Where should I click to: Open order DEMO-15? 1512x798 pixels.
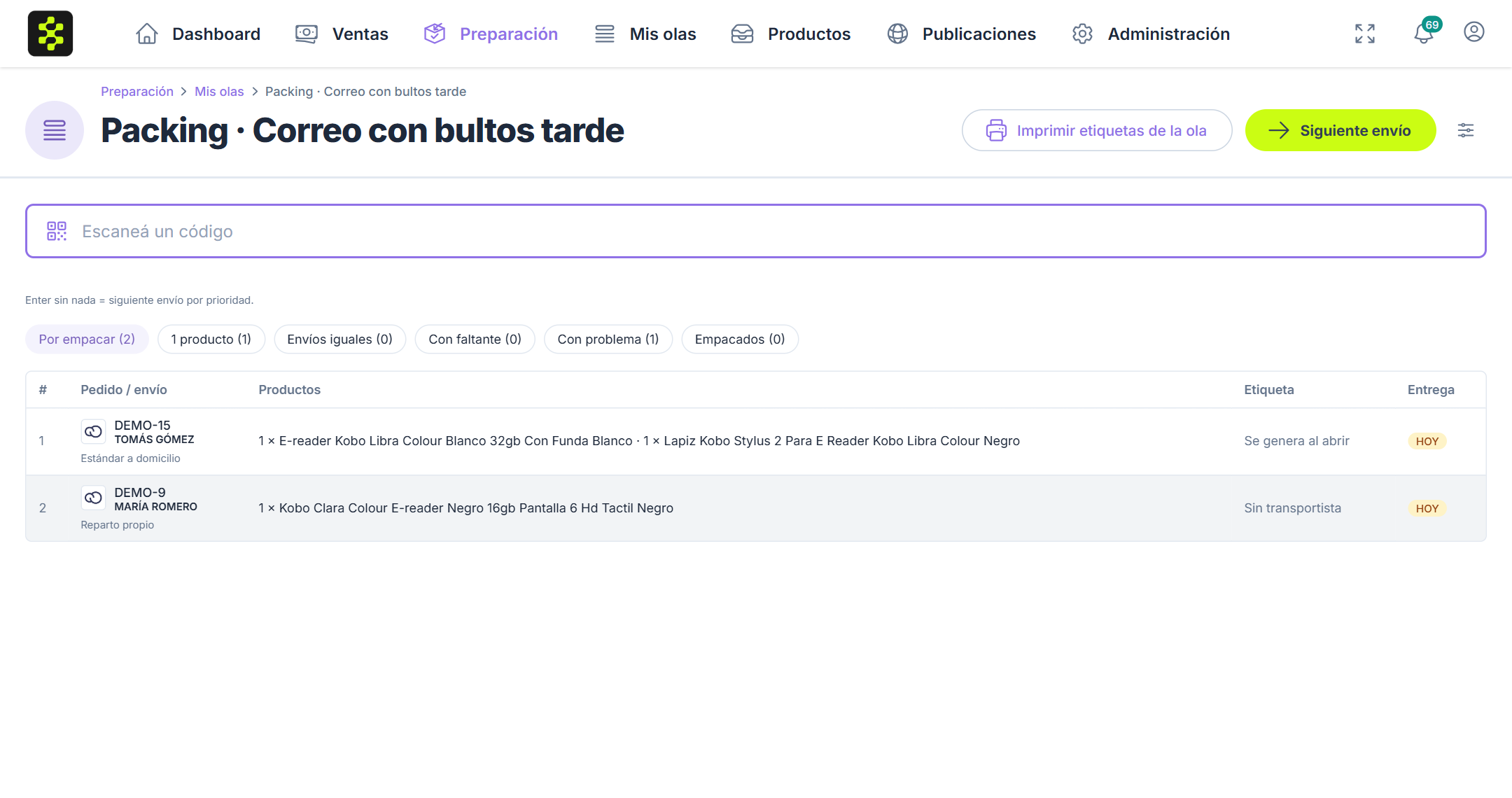tap(143, 425)
